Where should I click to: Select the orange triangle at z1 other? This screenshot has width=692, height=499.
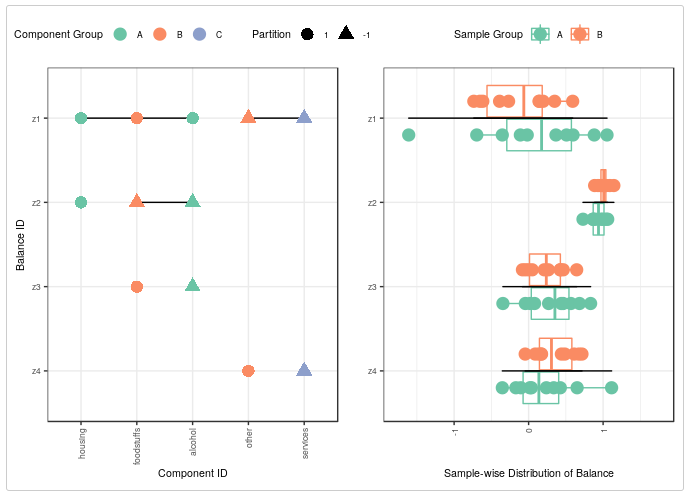coord(248,118)
